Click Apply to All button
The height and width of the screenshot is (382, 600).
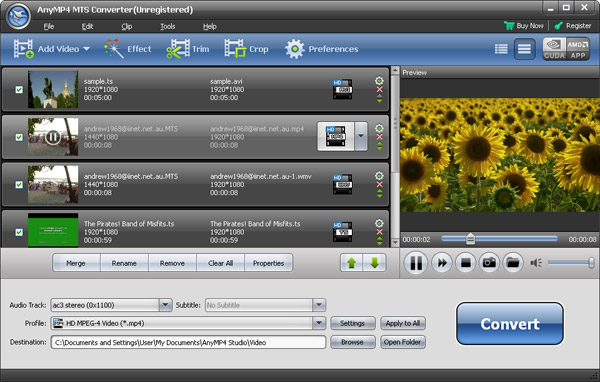pyautogui.click(x=403, y=323)
